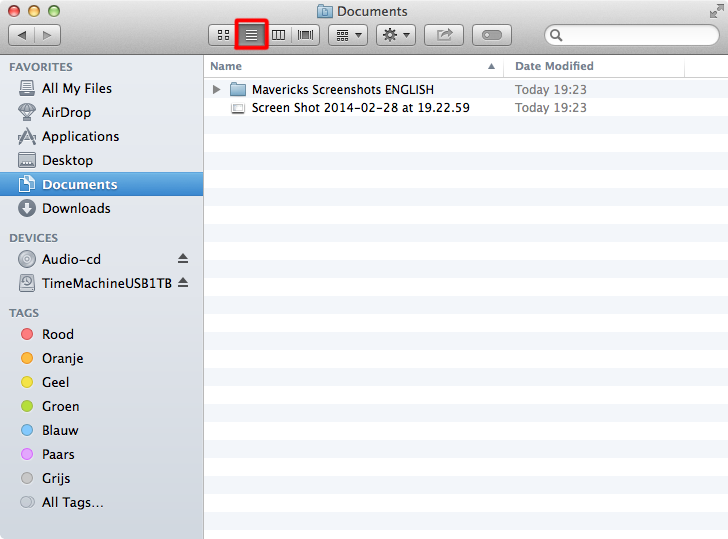The image size is (728, 539).
Task: Open All My Files in sidebar
Action: point(101,88)
